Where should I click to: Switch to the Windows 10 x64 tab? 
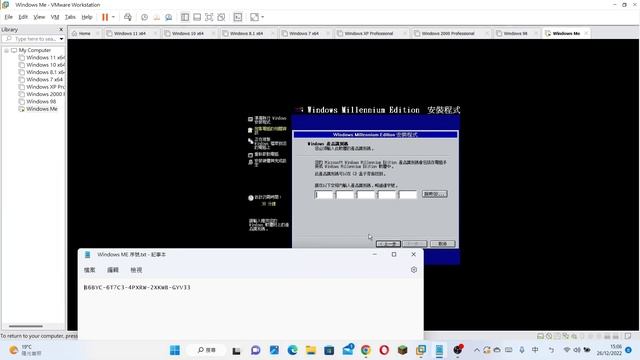click(188, 33)
